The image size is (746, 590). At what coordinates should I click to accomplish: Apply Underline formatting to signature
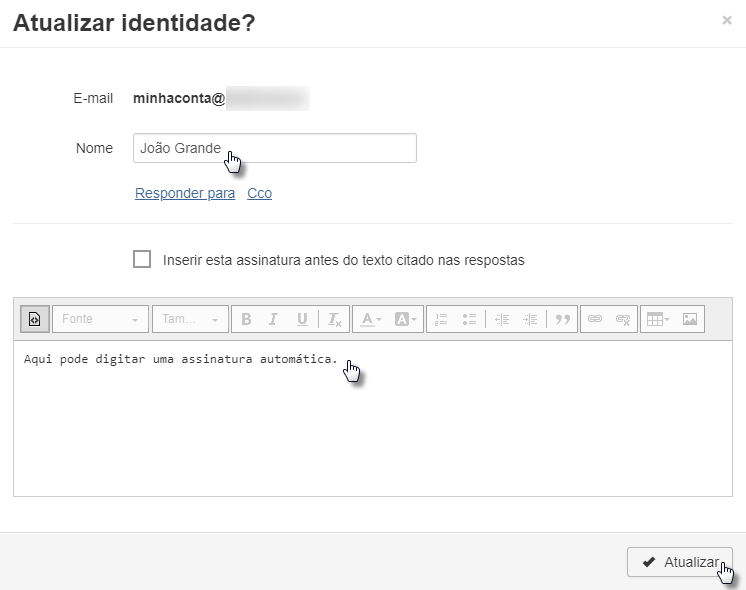[x=302, y=319]
